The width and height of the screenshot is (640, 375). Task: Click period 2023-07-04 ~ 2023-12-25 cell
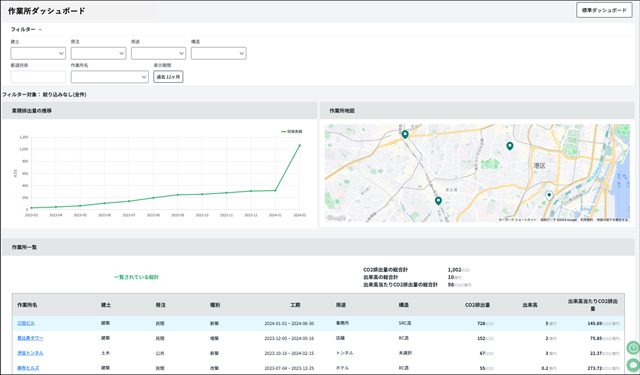pyautogui.click(x=289, y=368)
